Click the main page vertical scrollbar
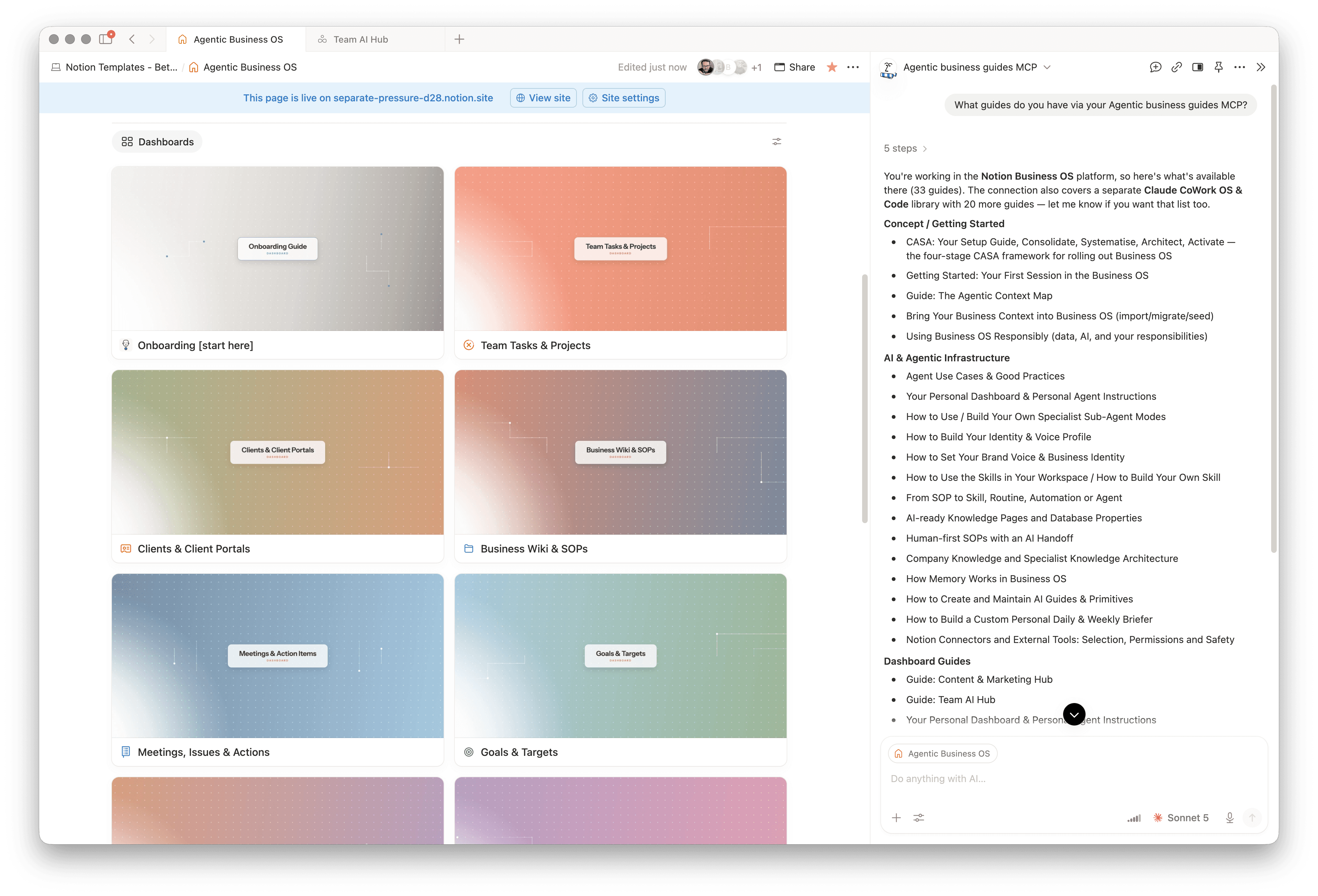Image resolution: width=1318 pixels, height=896 pixels. point(864,398)
